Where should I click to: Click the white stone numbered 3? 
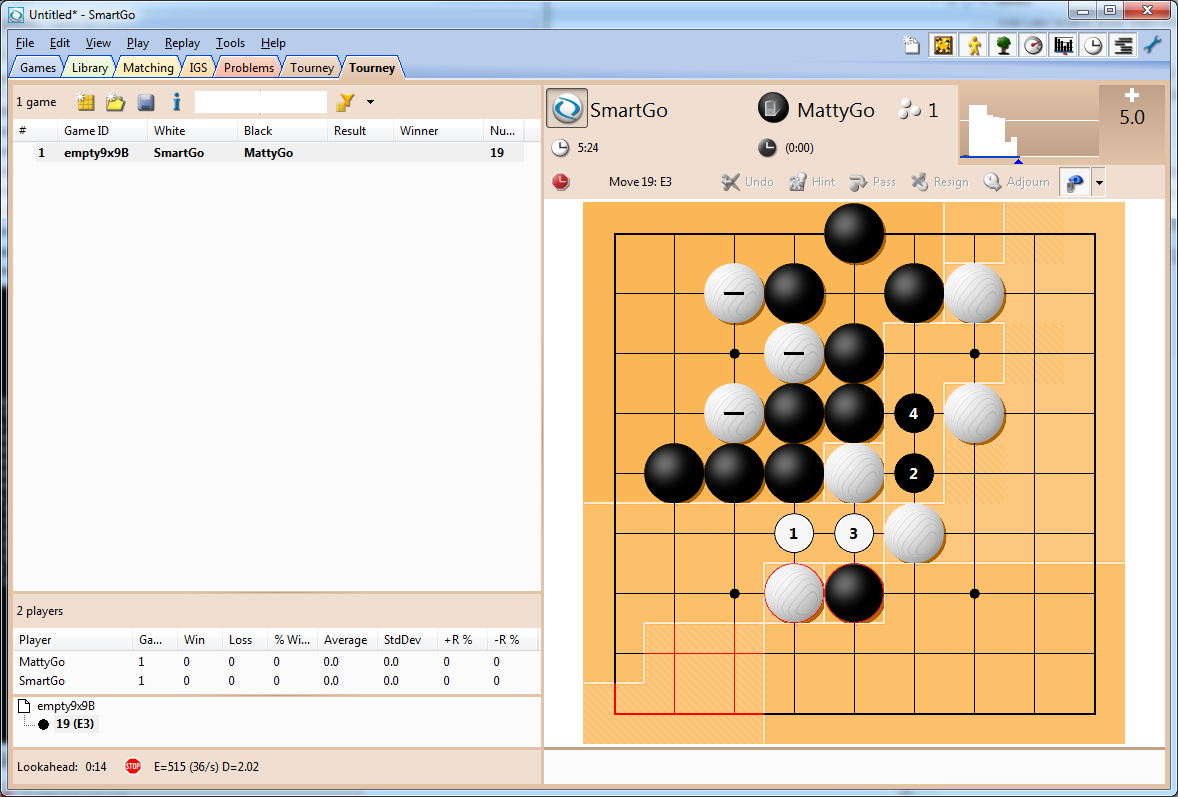[x=853, y=534]
